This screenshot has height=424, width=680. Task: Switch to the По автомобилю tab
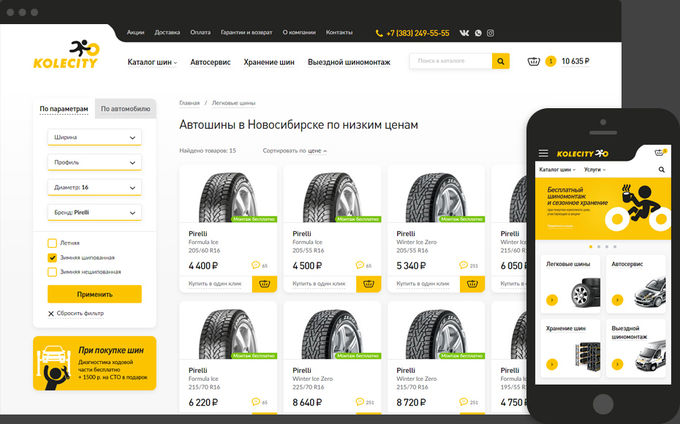point(125,109)
